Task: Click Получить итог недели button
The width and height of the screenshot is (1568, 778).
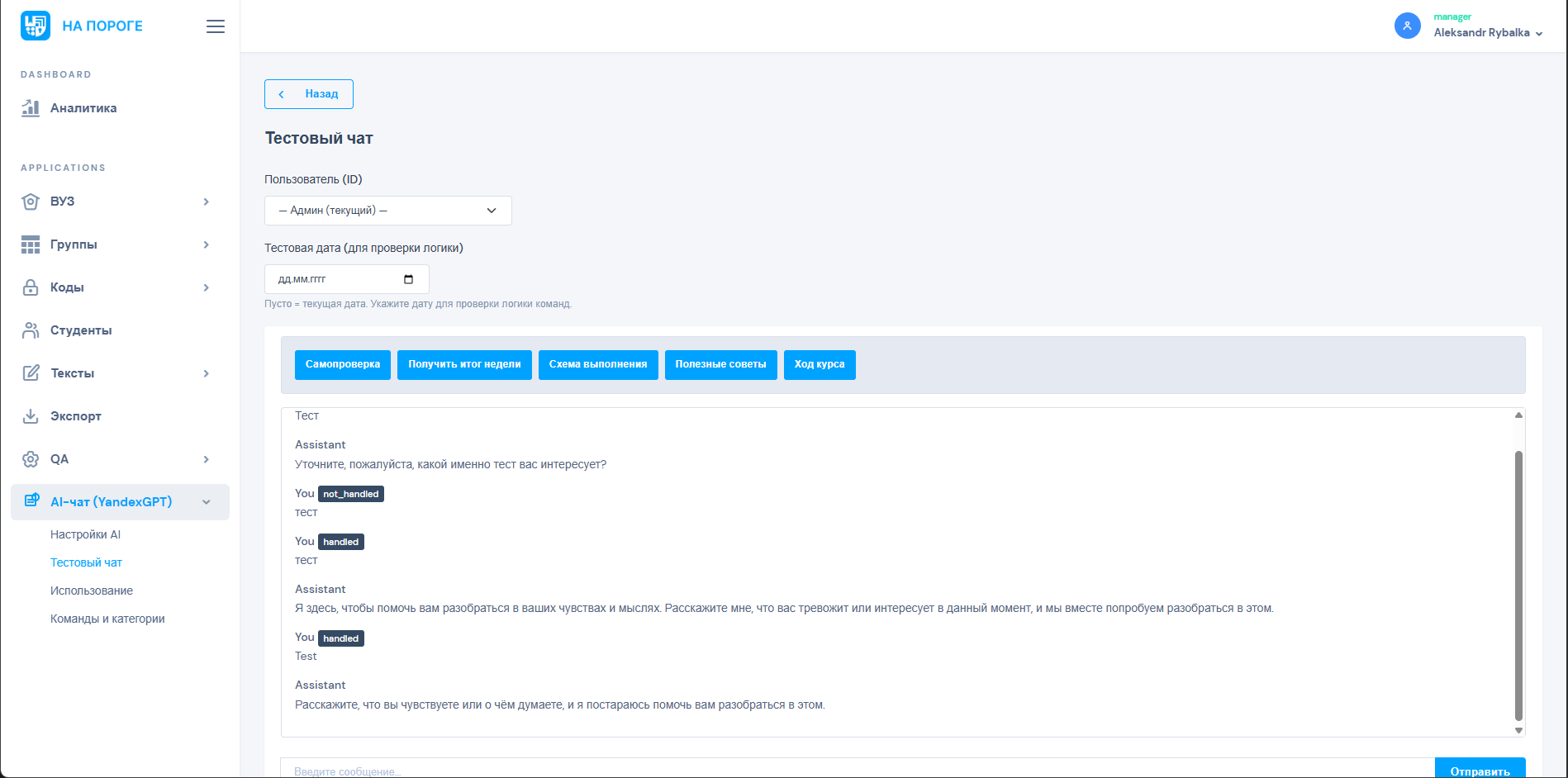Action: [x=464, y=365]
